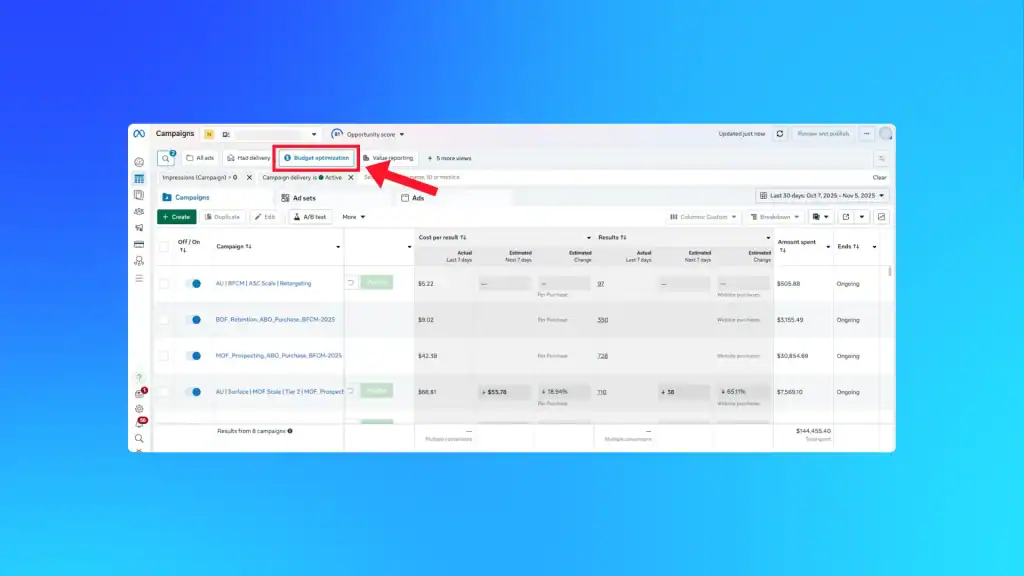
Task: Click the Meta logo icon
Action: coord(139,134)
